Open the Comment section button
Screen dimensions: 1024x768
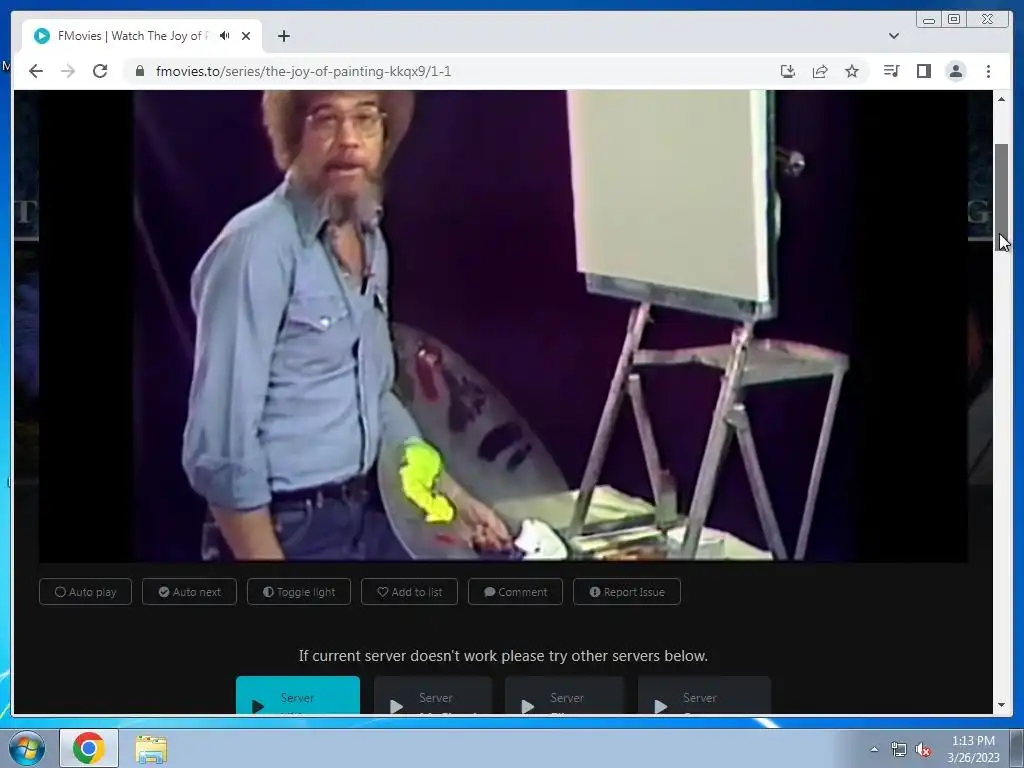coord(515,592)
